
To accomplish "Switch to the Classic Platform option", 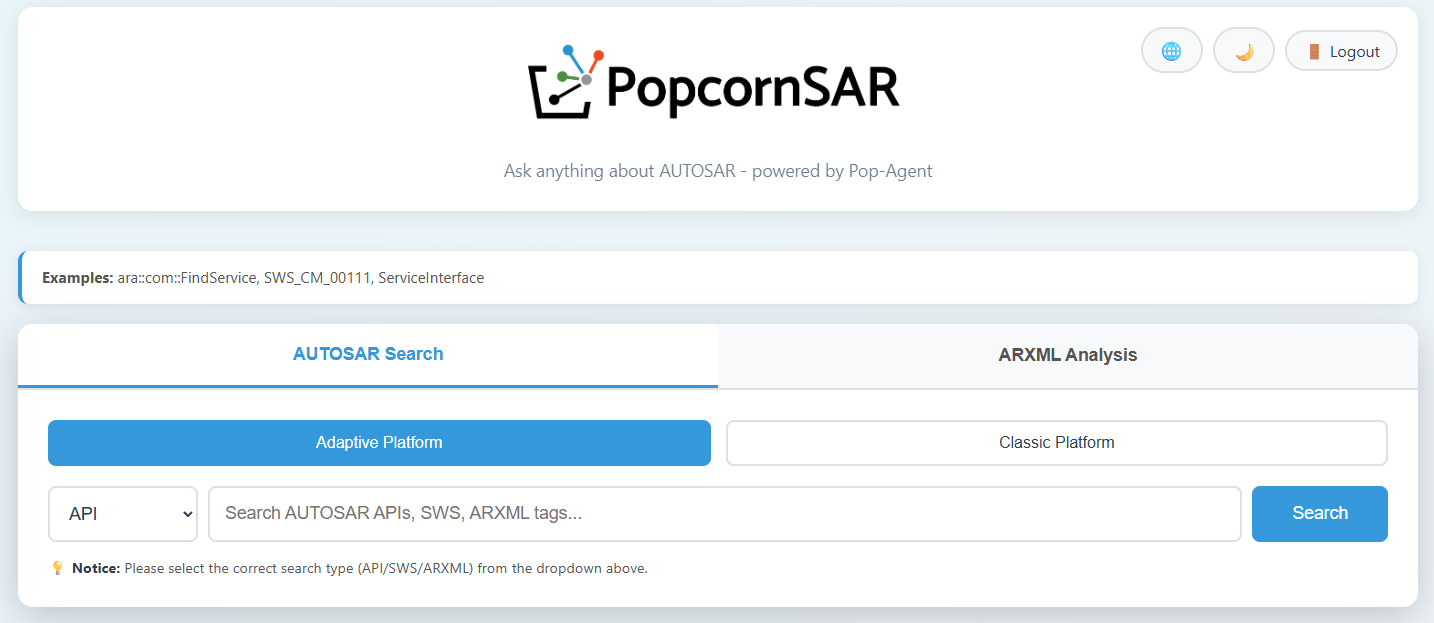I will point(1056,442).
